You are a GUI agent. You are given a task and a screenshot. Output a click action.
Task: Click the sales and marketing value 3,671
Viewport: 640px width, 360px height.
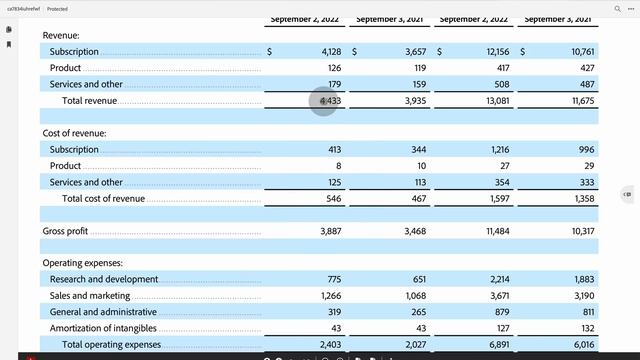pos(500,296)
